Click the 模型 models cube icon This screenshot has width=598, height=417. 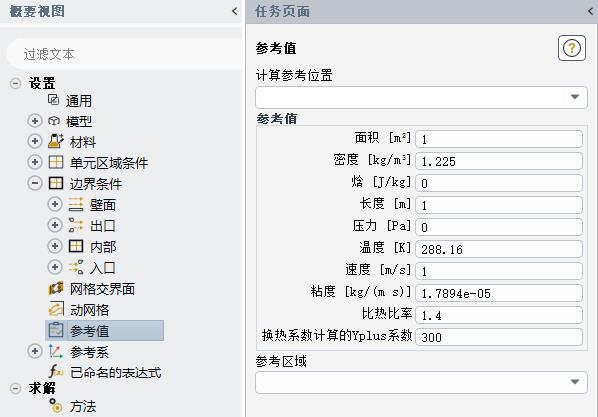(x=54, y=121)
